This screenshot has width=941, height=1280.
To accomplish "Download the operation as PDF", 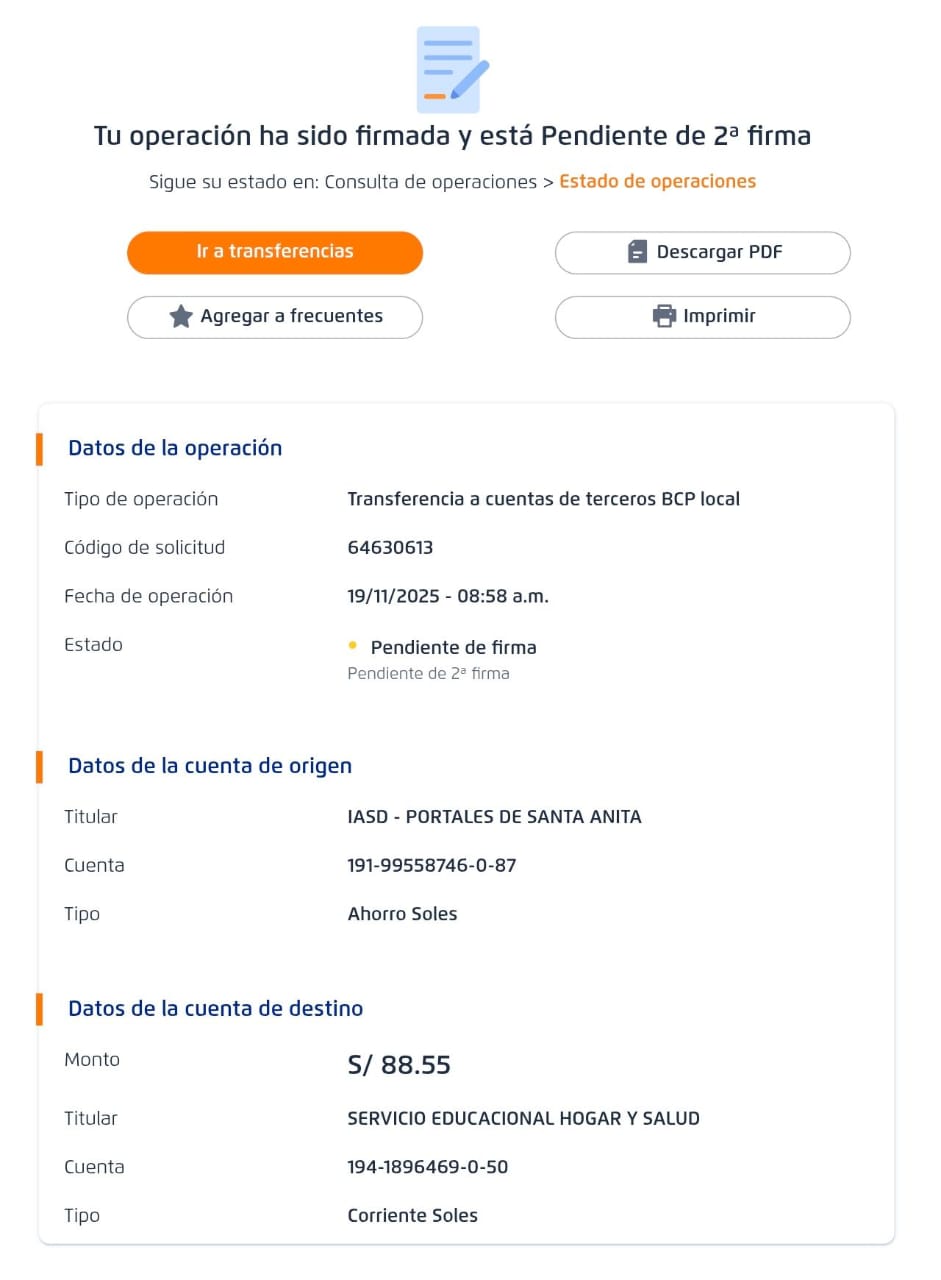I will (x=702, y=252).
